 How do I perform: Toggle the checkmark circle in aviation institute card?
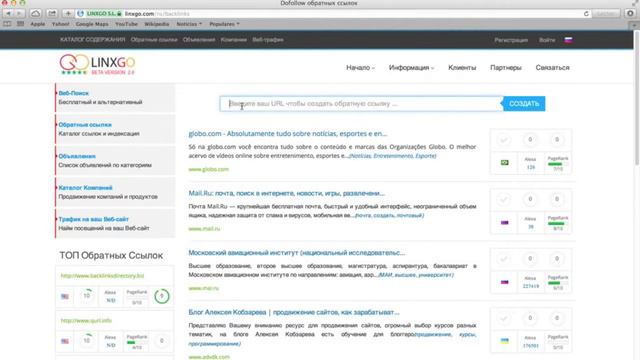[x=504, y=259]
